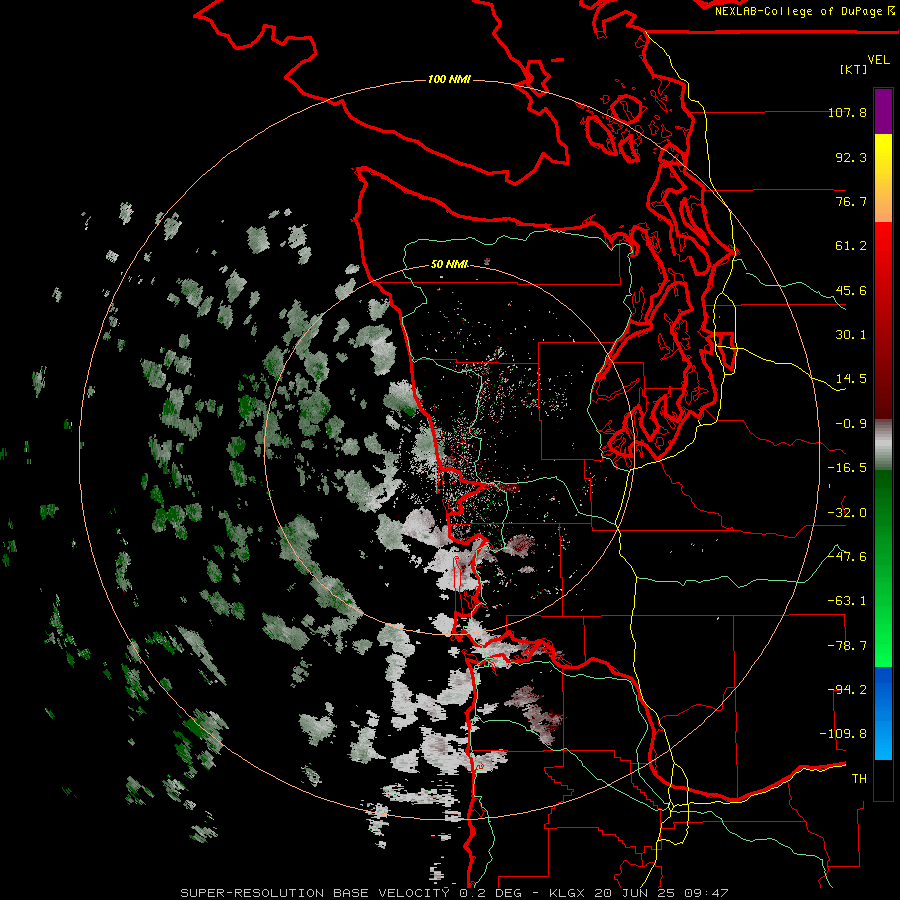Click the yellow-orange segment of the color bar
The image size is (900, 900).
click(x=883, y=178)
